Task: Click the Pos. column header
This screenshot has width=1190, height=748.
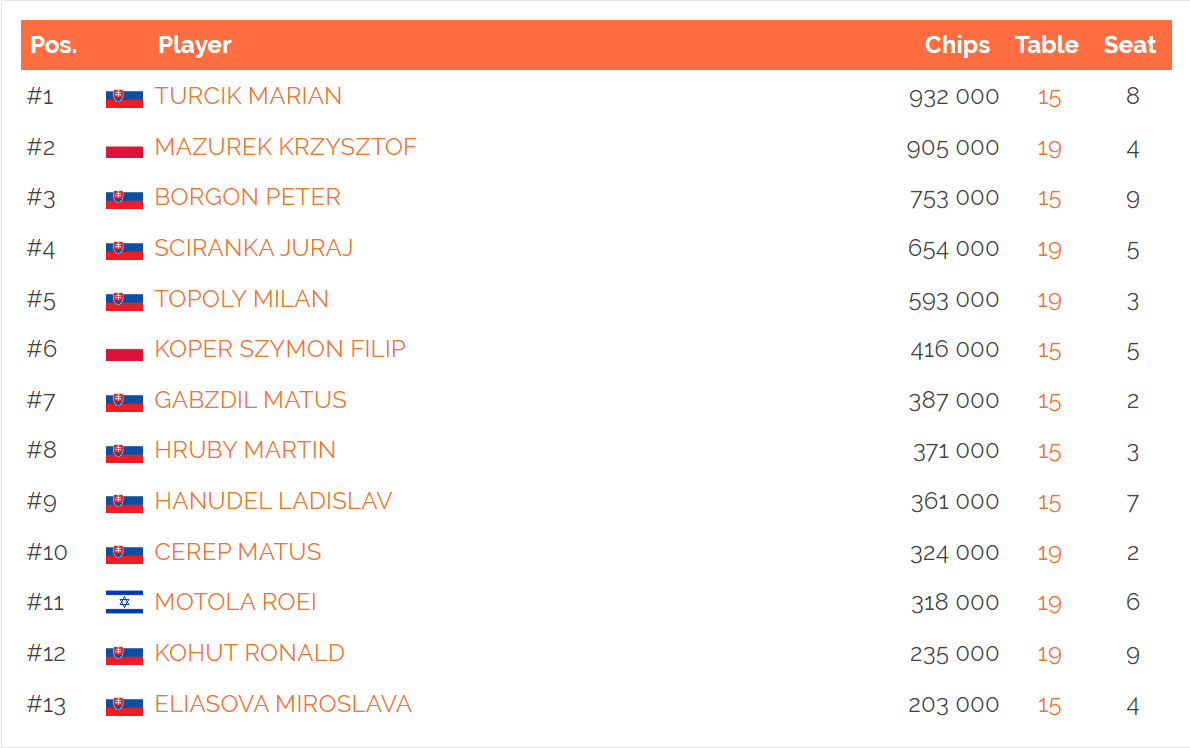Action: (53, 45)
